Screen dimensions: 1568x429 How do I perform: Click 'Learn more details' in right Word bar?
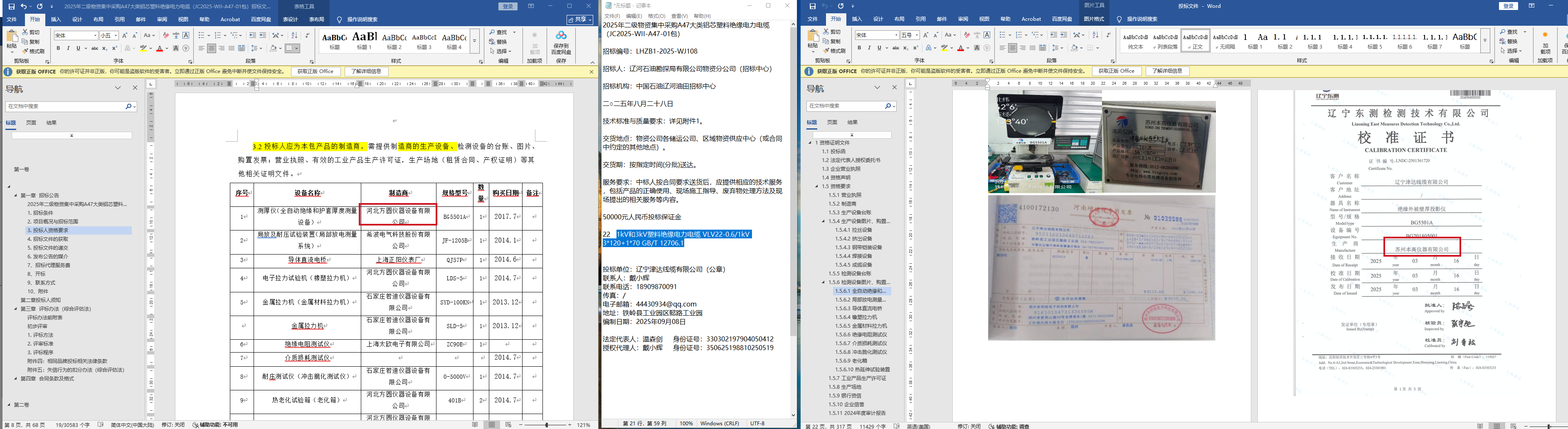coord(1167,71)
